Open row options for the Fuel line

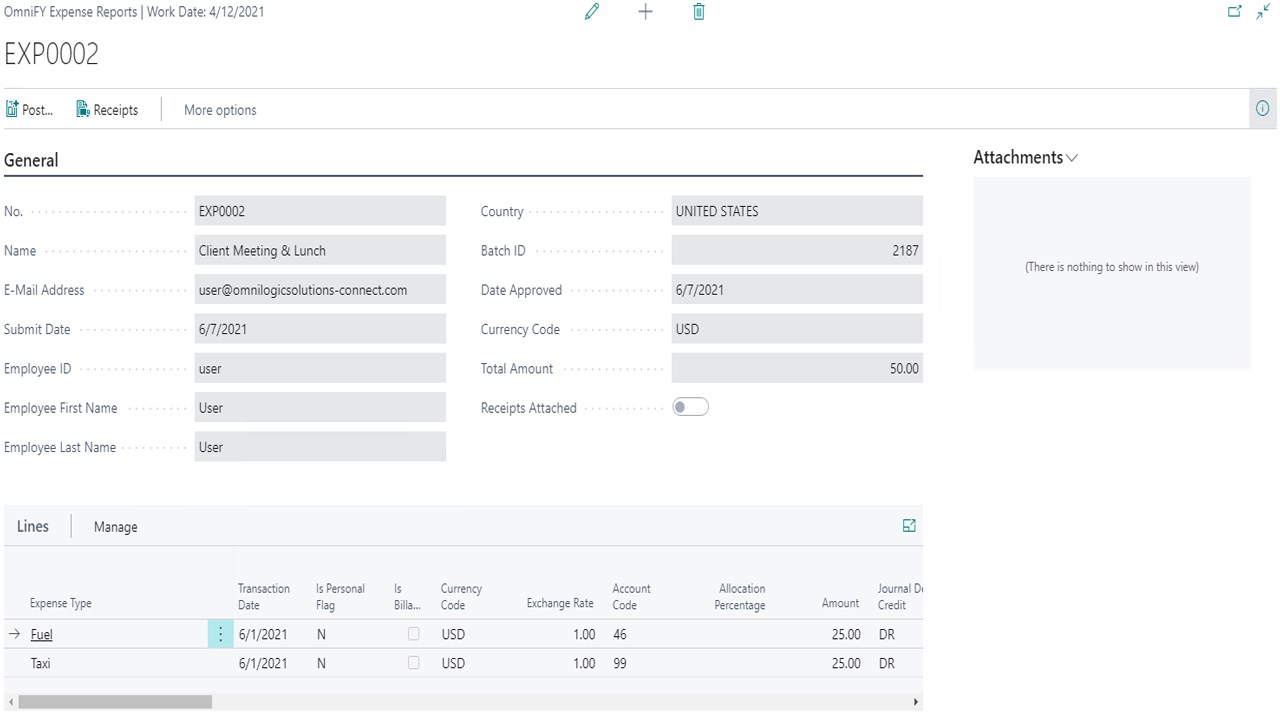[x=220, y=634]
